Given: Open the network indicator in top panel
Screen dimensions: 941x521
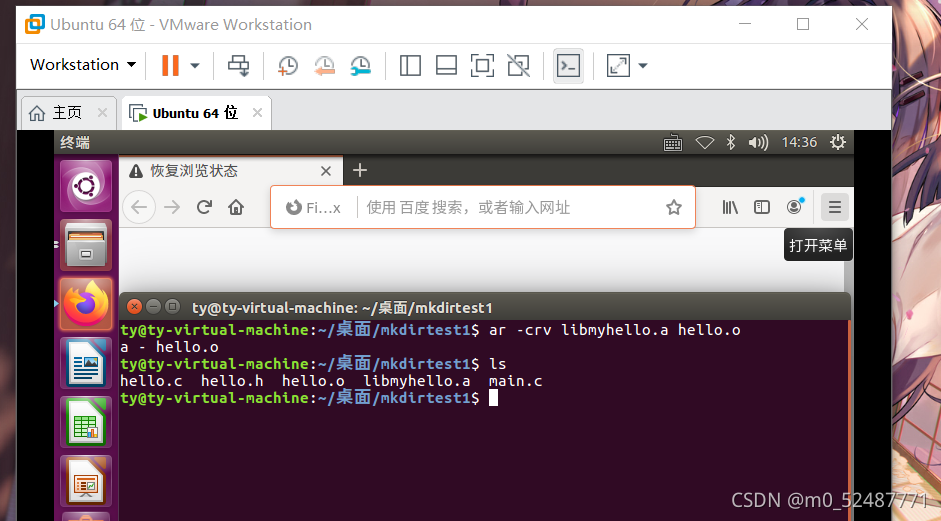Looking at the screenshot, I should (705, 142).
